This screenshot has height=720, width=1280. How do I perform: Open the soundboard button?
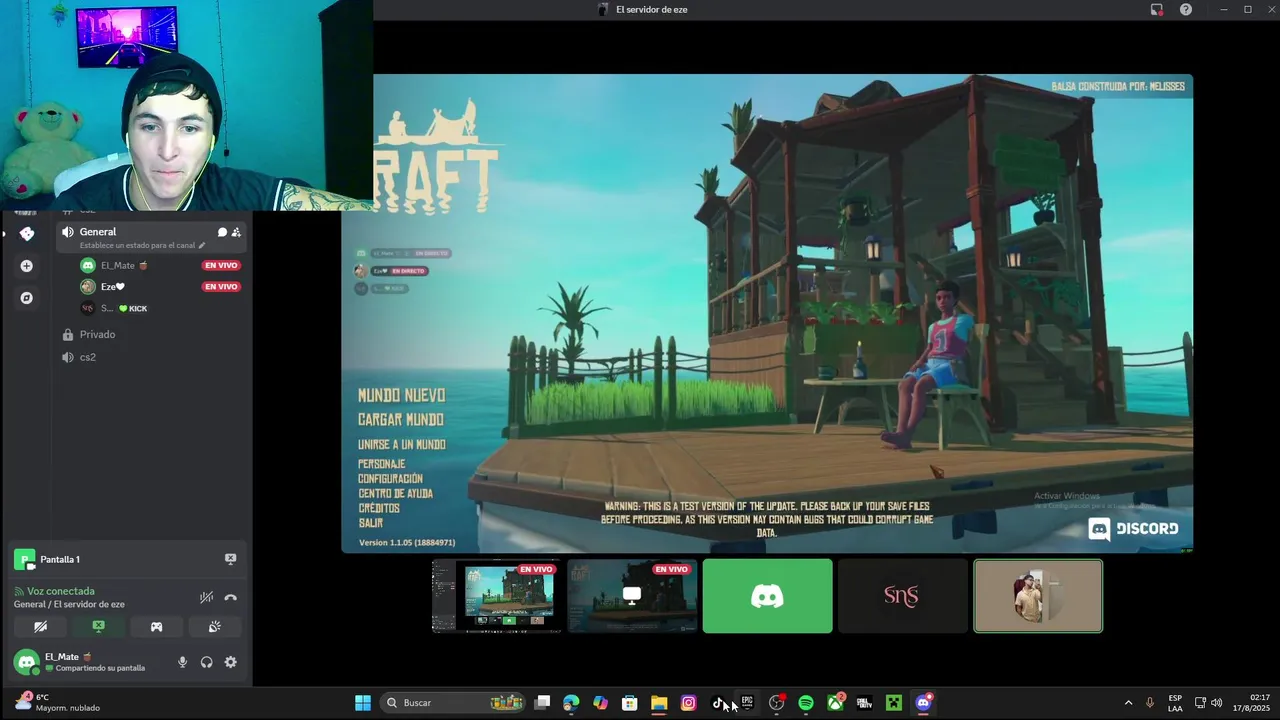(215, 627)
